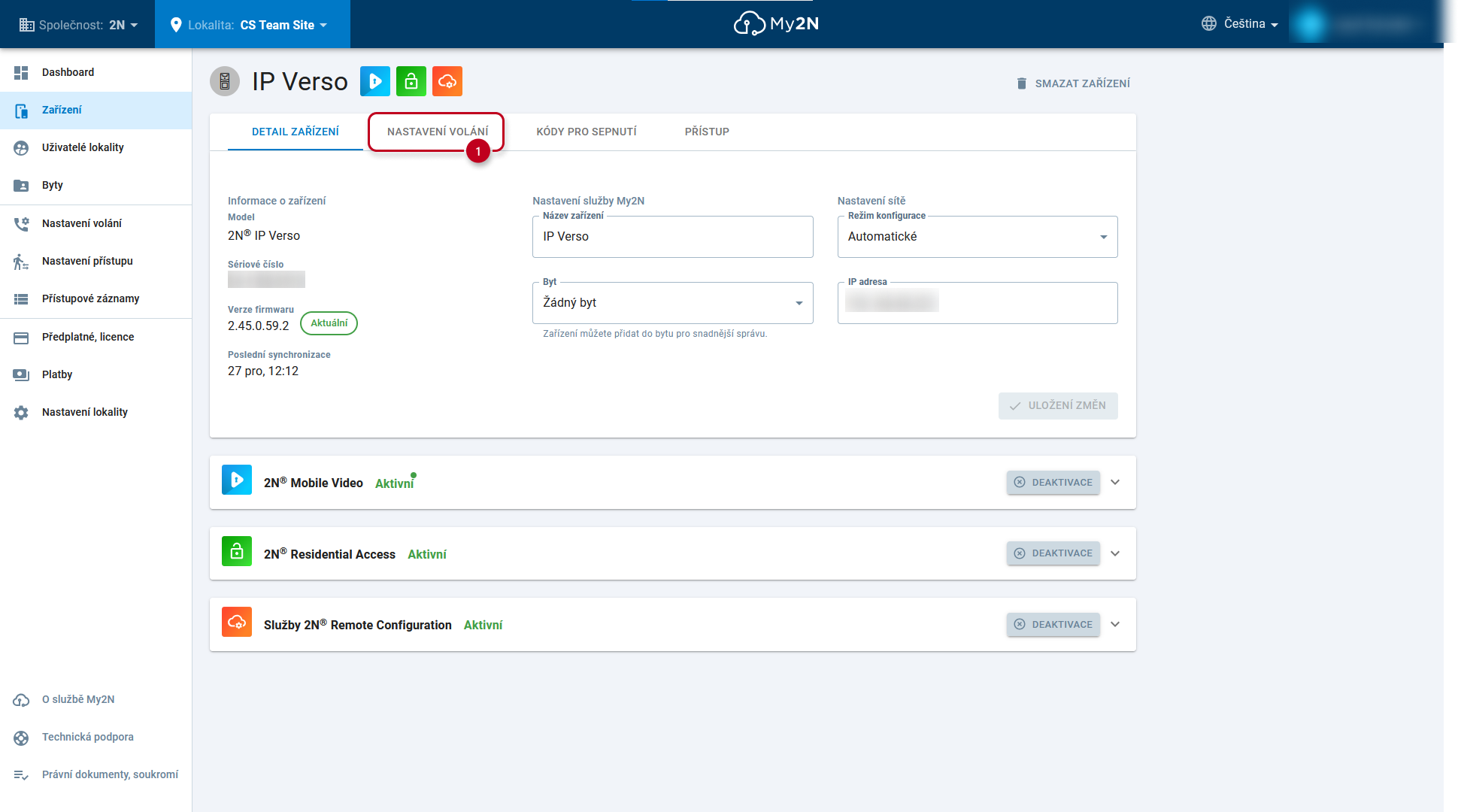Switch to the Nastavení volání tab
The width and height of the screenshot is (1461, 812).
pyautogui.click(x=438, y=132)
